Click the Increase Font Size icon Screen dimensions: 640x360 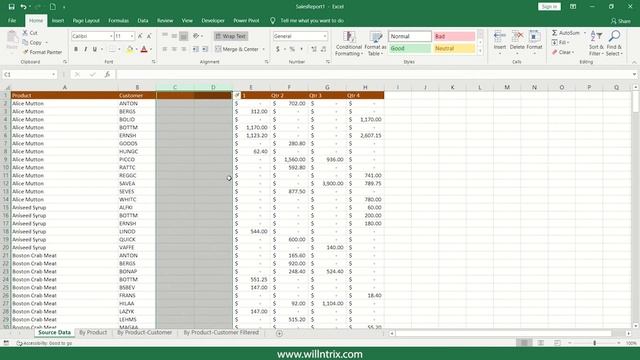[140, 36]
